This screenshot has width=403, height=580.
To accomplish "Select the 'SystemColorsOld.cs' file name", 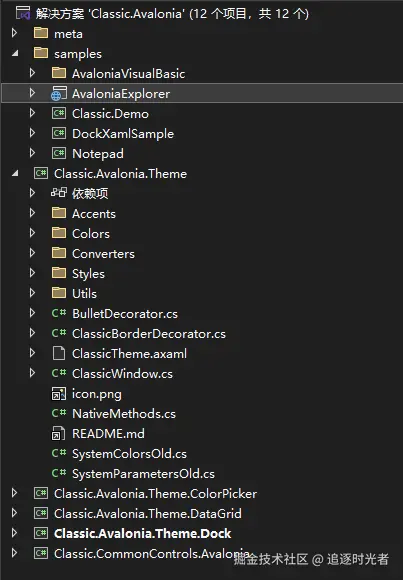I will pos(130,453).
